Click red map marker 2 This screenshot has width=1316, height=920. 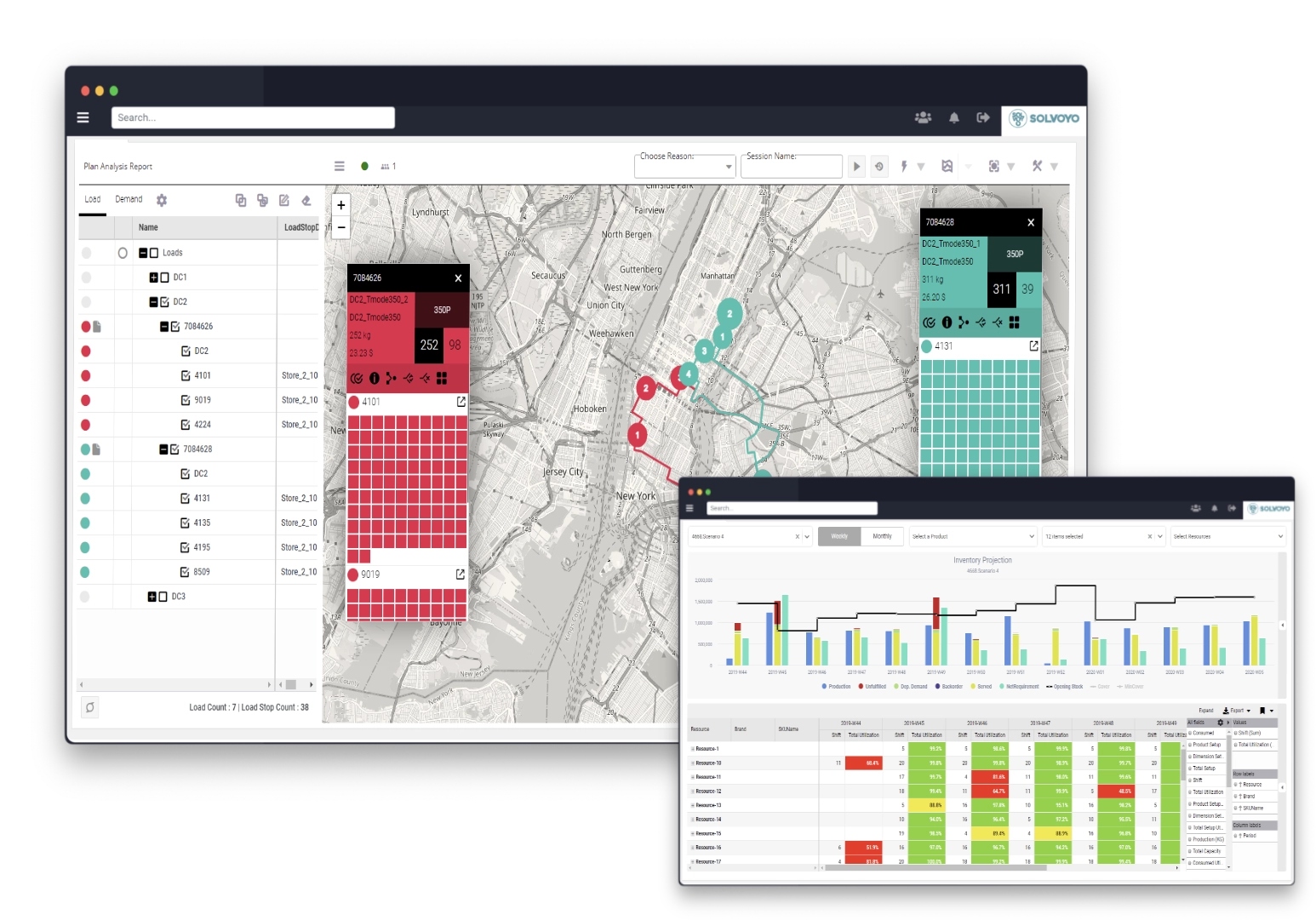click(646, 388)
